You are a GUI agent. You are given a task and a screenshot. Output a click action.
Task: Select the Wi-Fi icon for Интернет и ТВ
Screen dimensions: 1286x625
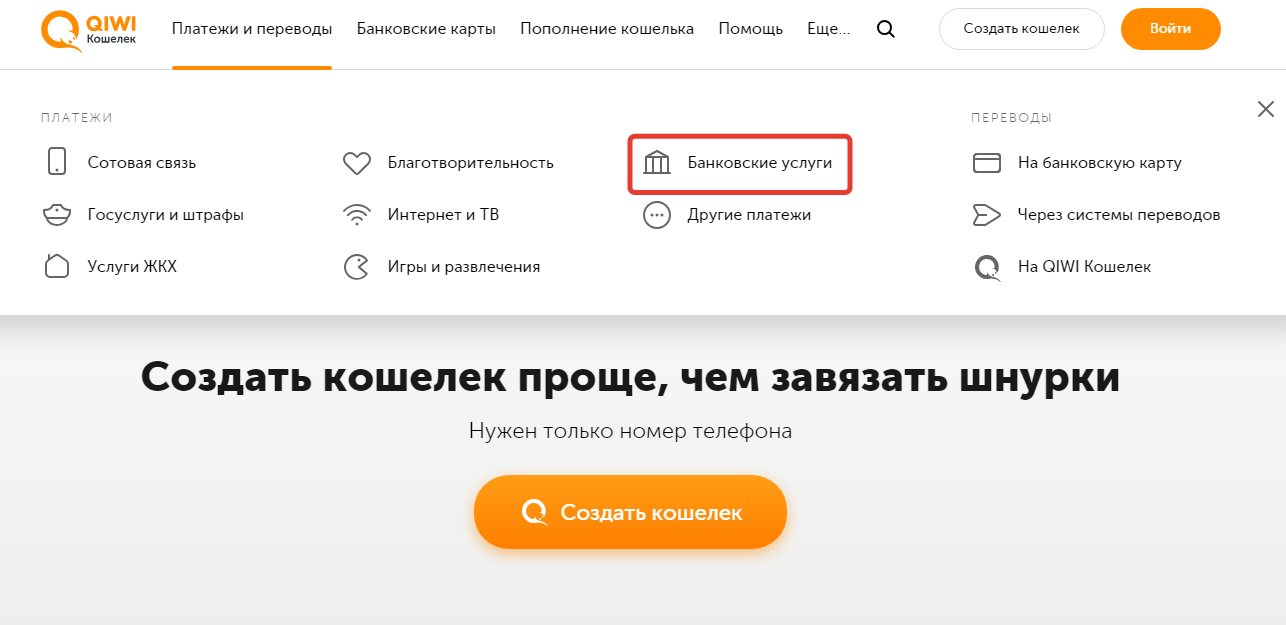click(x=357, y=214)
